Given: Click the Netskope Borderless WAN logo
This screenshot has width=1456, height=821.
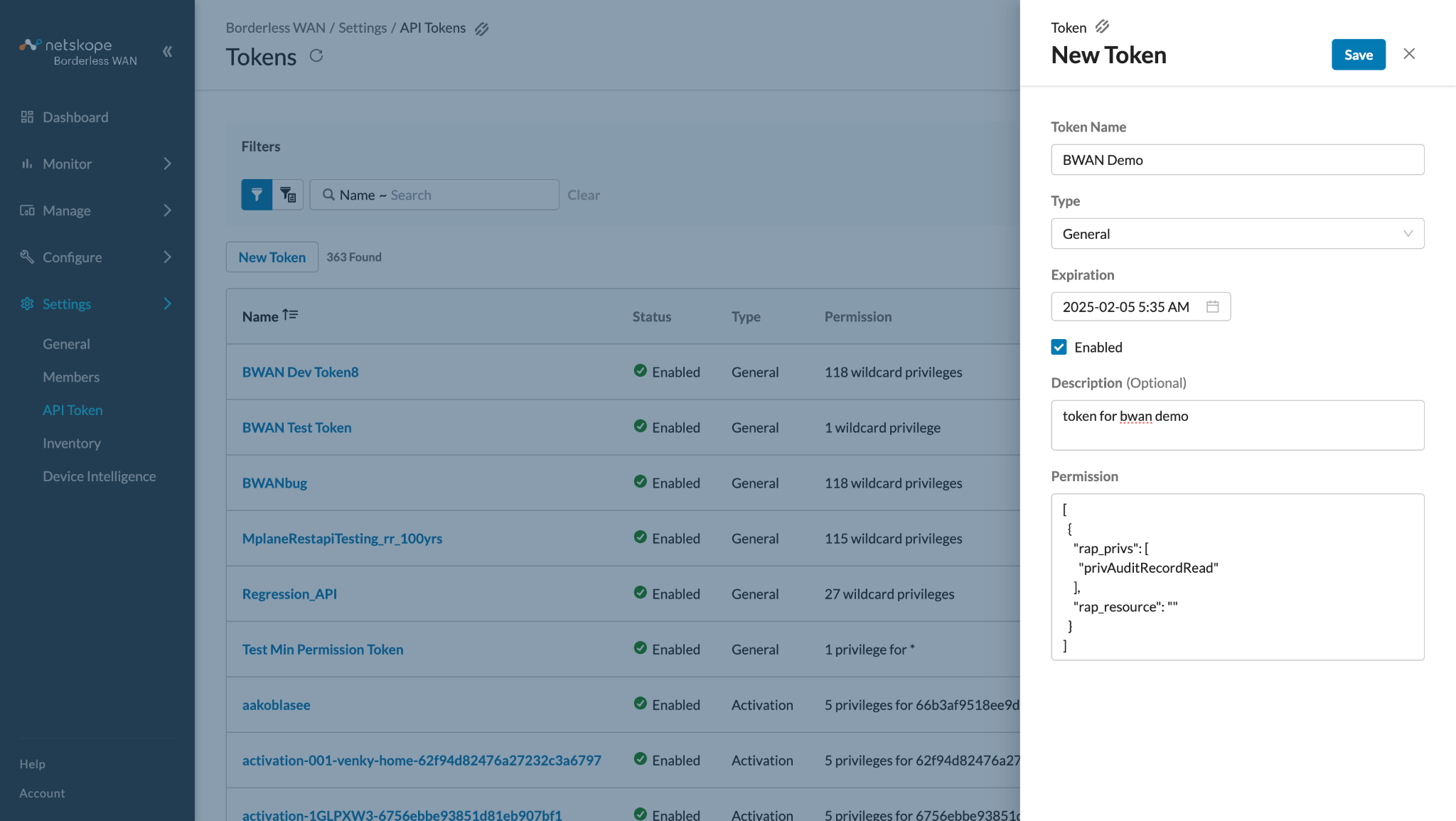Looking at the screenshot, I should click(78, 52).
